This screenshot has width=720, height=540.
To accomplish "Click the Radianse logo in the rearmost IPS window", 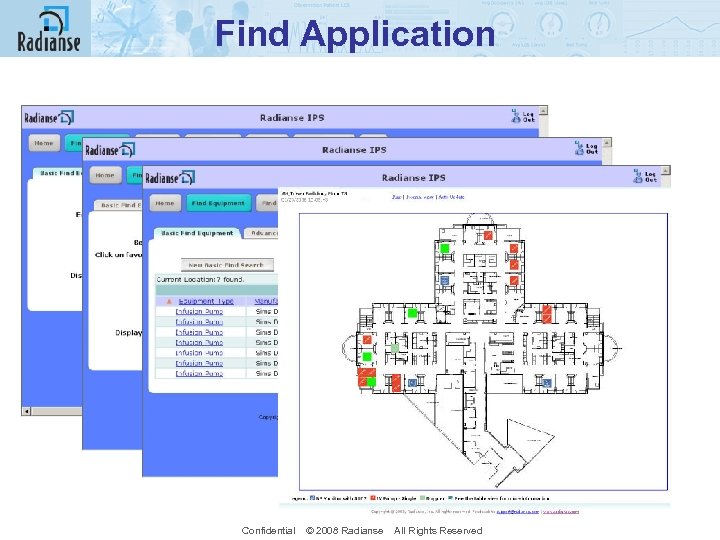I will point(49,118).
